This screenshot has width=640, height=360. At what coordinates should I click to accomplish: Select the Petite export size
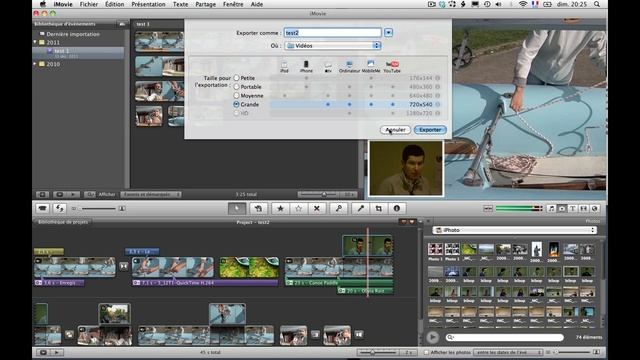[236, 78]
